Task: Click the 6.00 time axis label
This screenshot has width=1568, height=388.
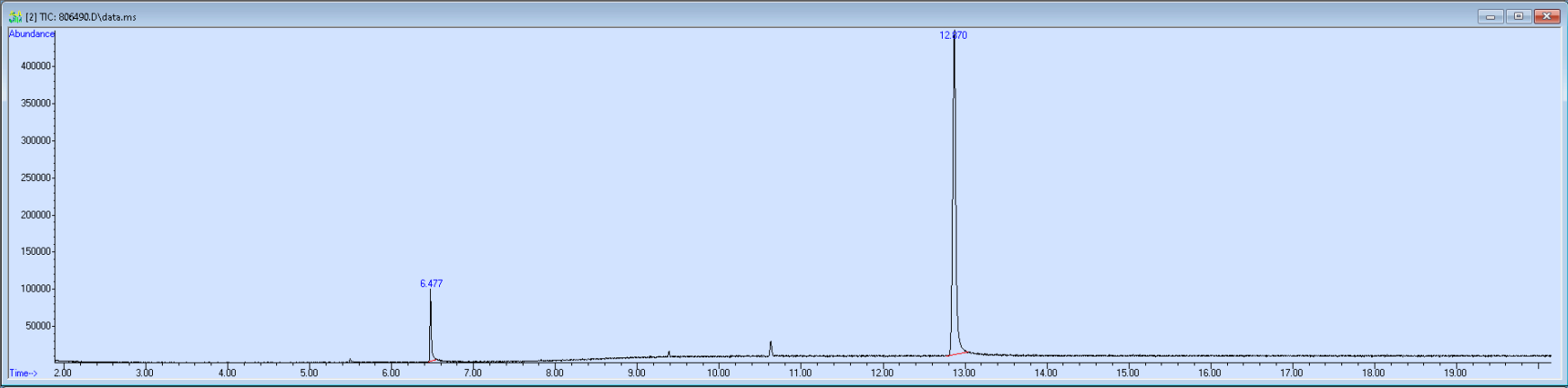Action: click(x=390, y=373)
